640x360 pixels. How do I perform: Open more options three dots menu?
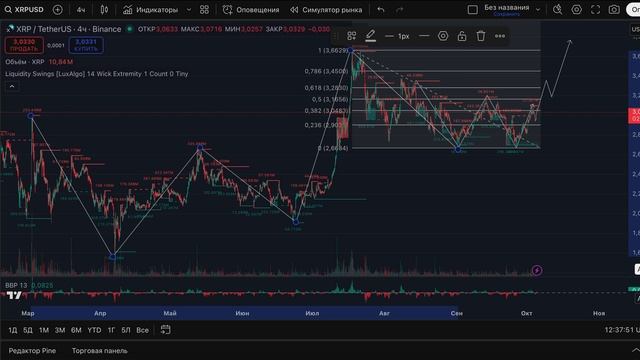pos(500,36)
